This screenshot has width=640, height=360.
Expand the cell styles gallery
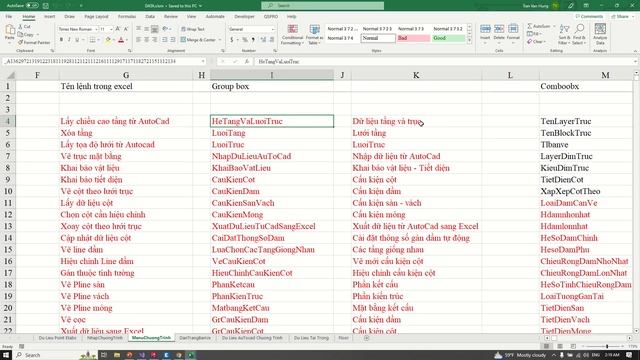(x=469, y=41)
